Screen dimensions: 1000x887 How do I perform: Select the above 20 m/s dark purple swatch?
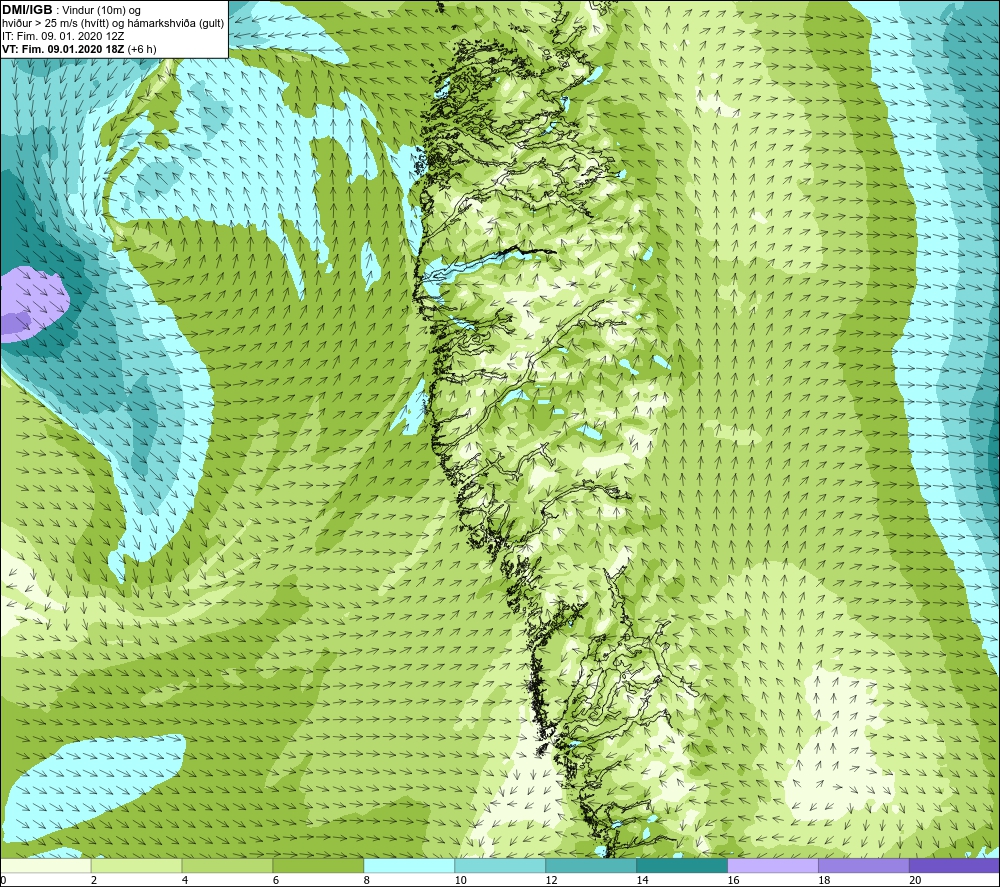pyautogui.click(x=954, y=865)
